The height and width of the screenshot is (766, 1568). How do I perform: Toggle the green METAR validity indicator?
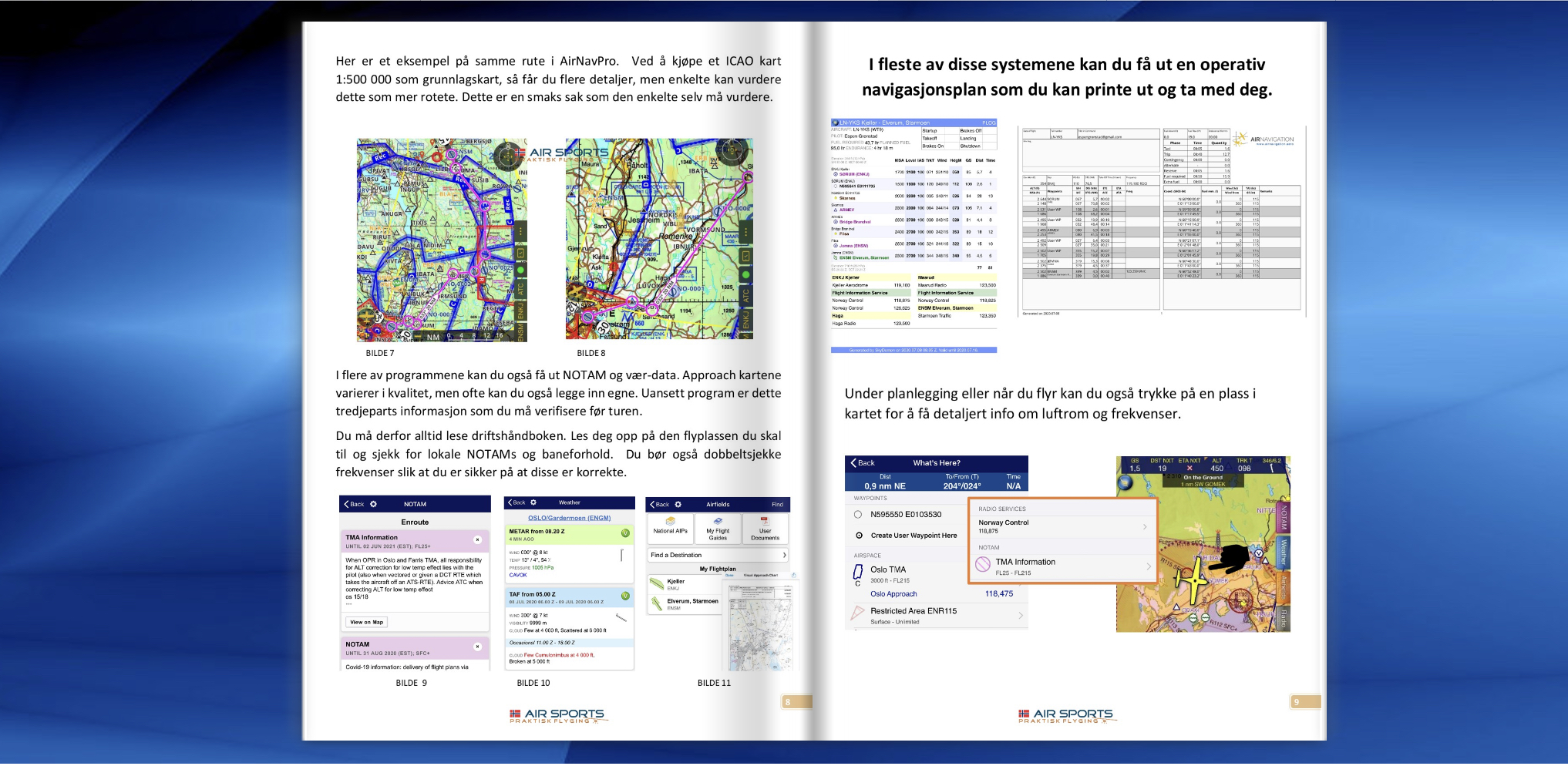pyautogui.click(x=625, y=533)
